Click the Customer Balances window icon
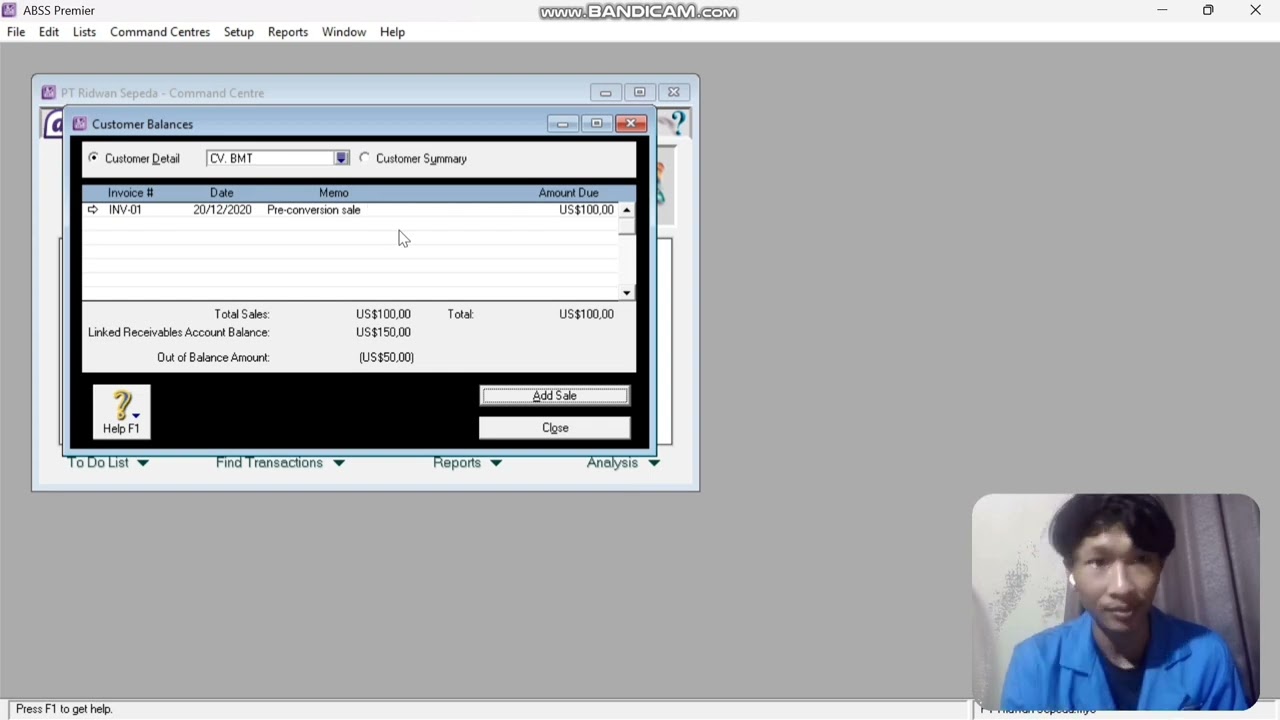This screenshot has height=720, width=1280. click(80, 124)
